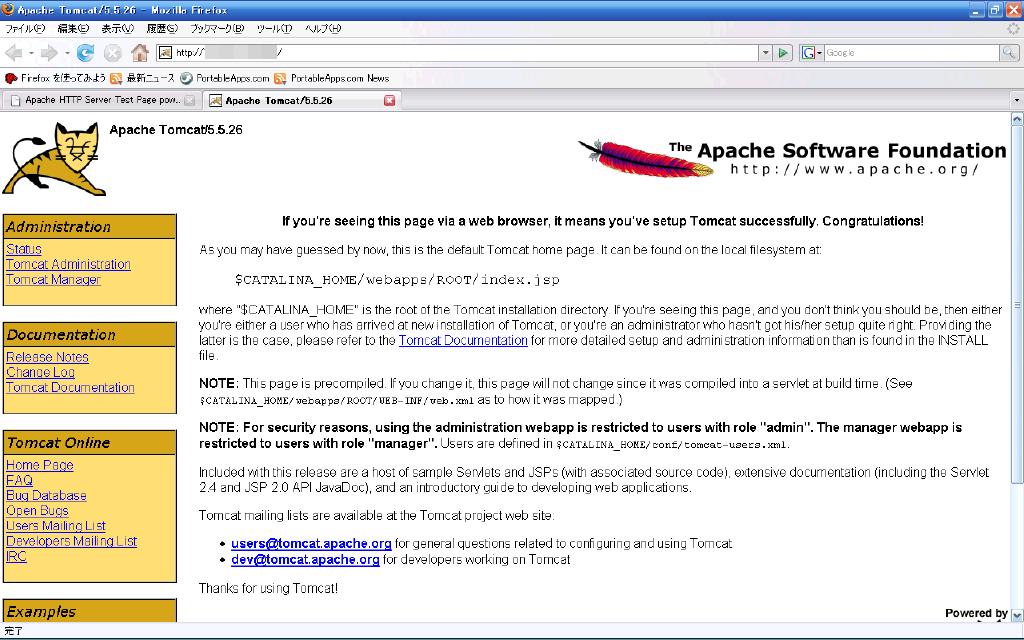Click the dev@tomcat.apache.org email link
This screenshot has height=640, width=1024.
305,560
